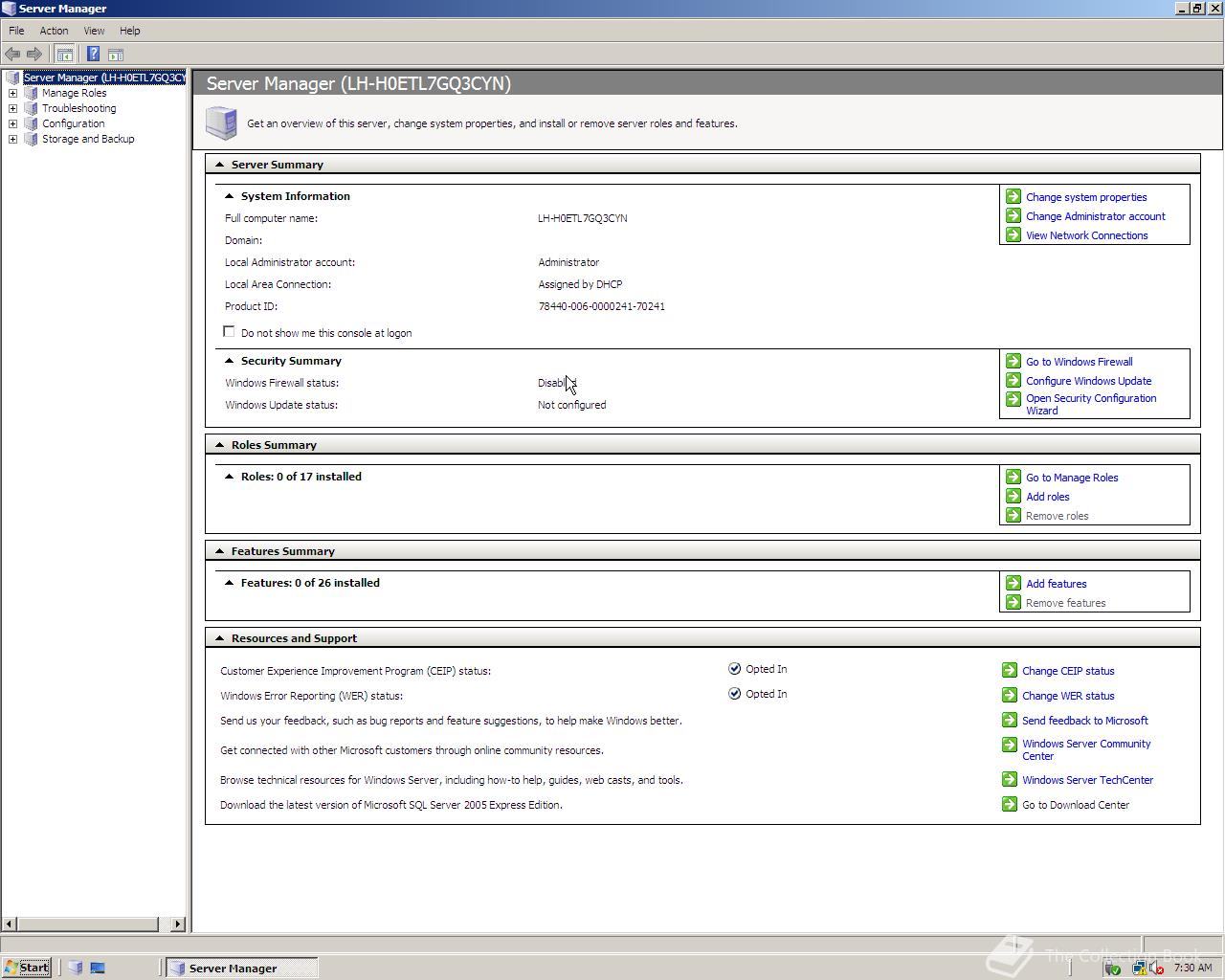Click the Back arrow in the toolbar
1225x980 pixels.
click(x=12, y=55)
